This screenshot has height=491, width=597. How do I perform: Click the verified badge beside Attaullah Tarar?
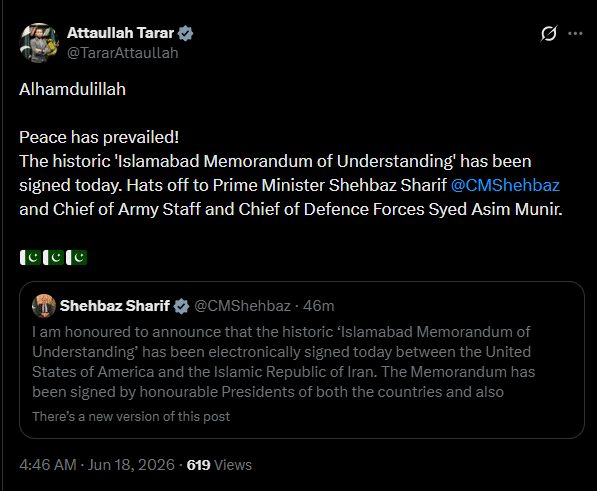[185, 33]
